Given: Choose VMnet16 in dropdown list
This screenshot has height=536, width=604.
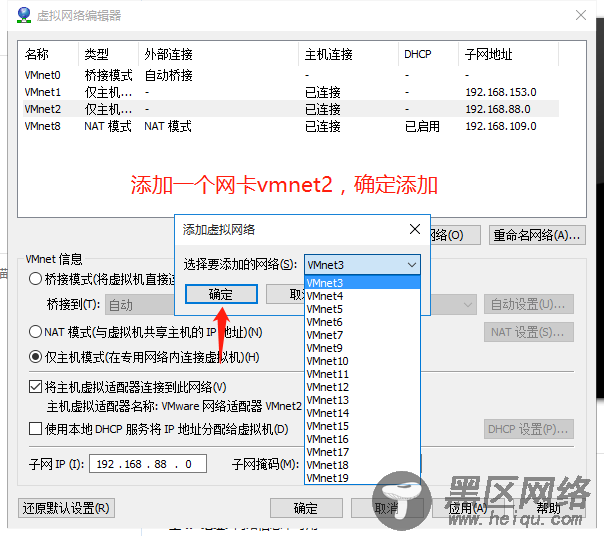Looking at the screenshot, I should click(x=362, y=439).
